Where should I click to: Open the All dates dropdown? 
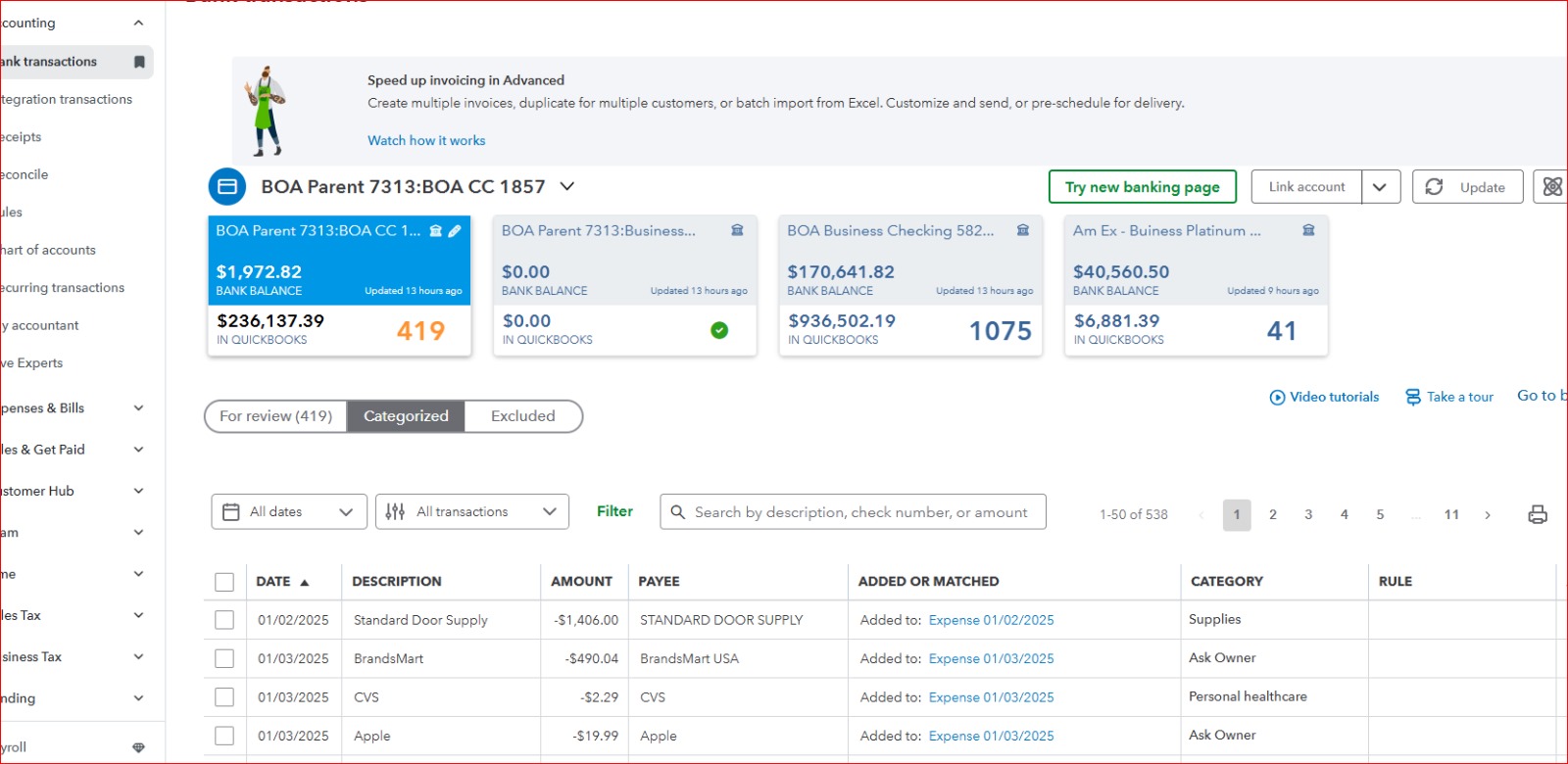[x=289, y=511]
